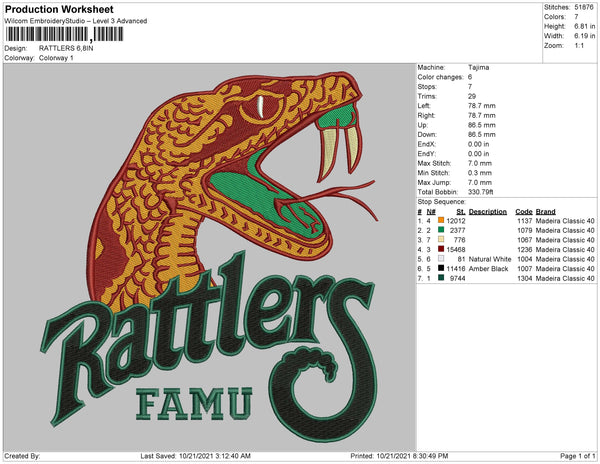Click the 'Created By:' label
Image resolution: width=600 pixels, height=464 pixels.
[22, 456]
